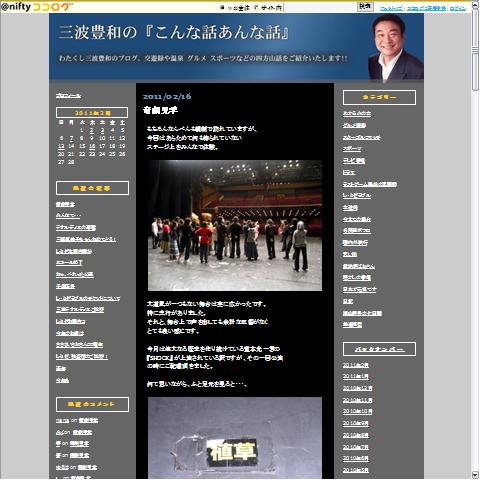Open the スポーツ category link
The image size is (480, 480).
coord(352,149)
